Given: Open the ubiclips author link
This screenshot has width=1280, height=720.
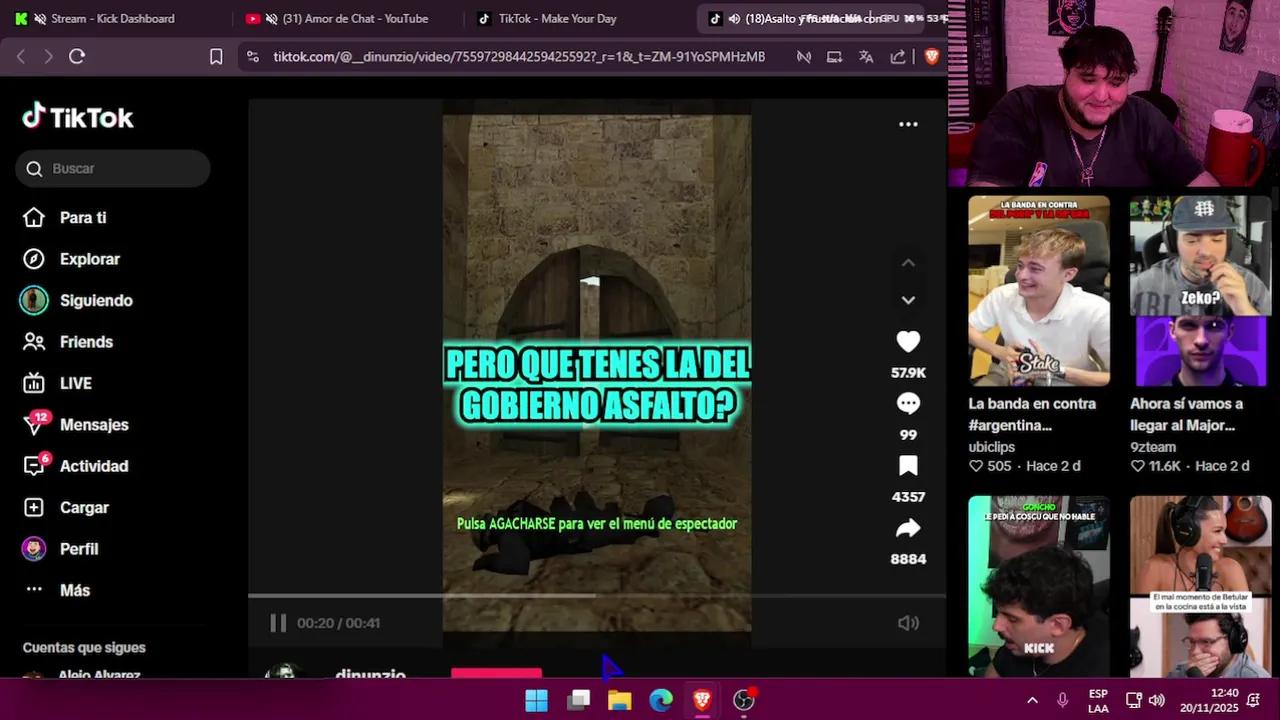Looking at the screenshot, I should pyautogui.click(x=992, y=447).
